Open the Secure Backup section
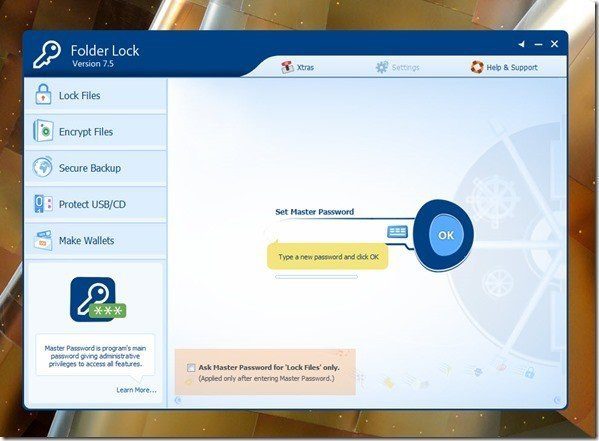The height and width of the screenshot is (441, 599). [96, 168]
